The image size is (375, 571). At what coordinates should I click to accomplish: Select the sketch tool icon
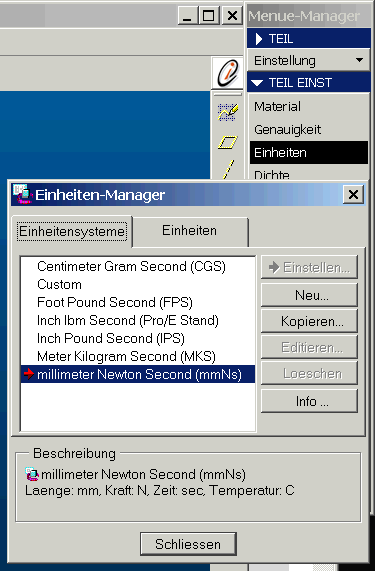[228, 112]
